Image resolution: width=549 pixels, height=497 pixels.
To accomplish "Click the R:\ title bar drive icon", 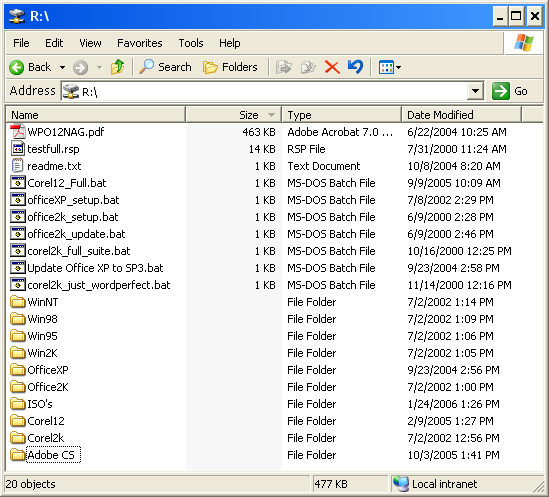I will [16, 16].
